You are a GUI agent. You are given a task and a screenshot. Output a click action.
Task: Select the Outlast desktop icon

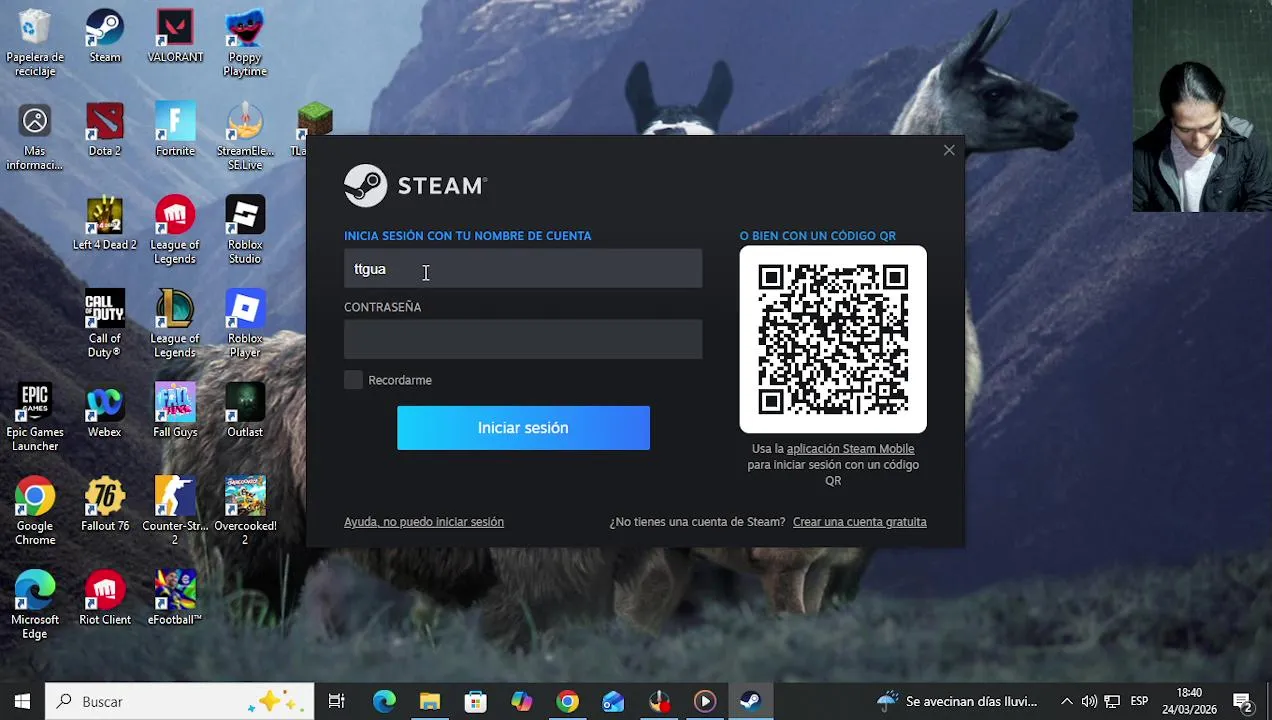click(245, 412)
